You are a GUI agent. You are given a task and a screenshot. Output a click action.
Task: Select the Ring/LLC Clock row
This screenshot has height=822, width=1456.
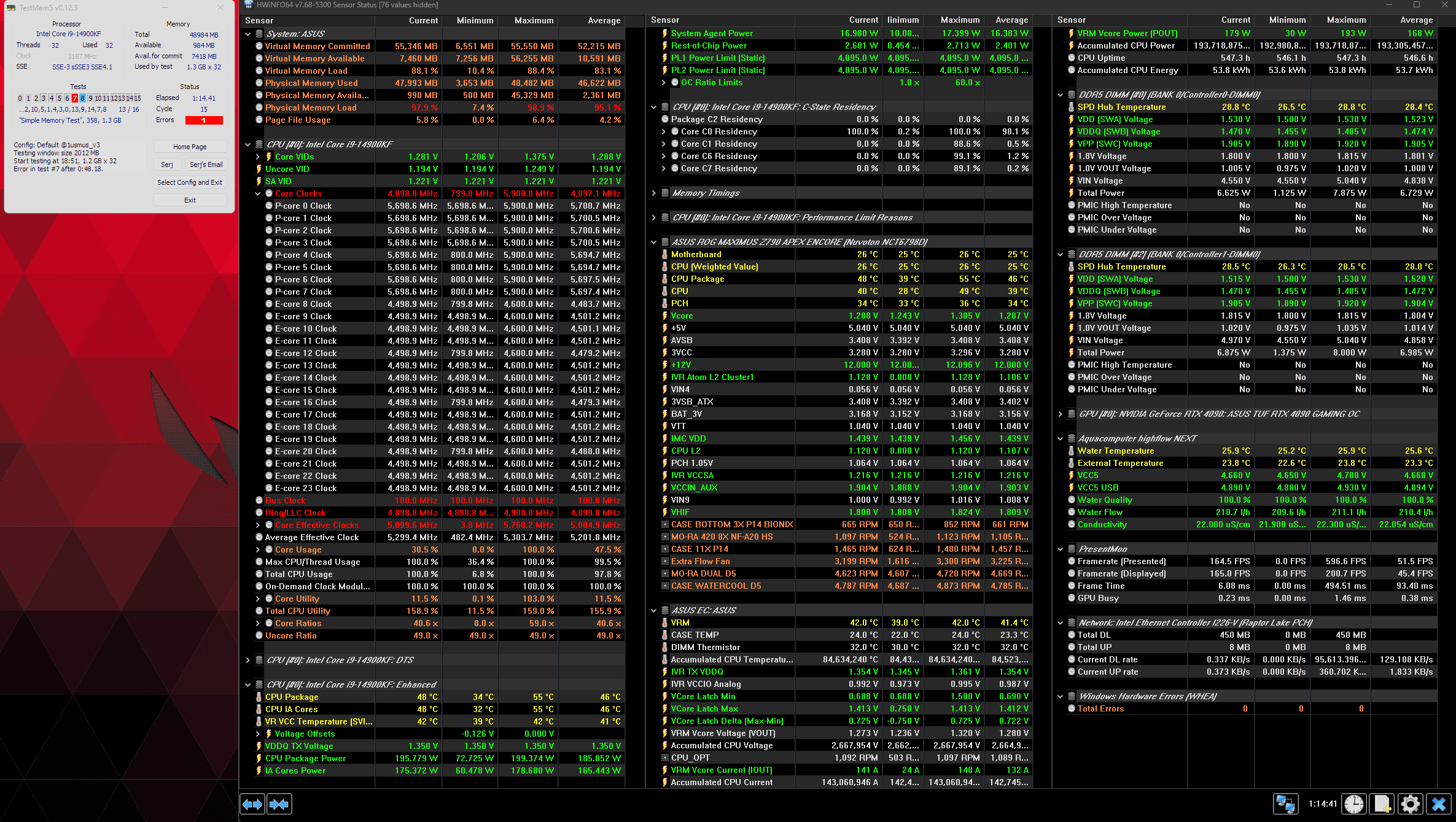[x=439, y=513]
